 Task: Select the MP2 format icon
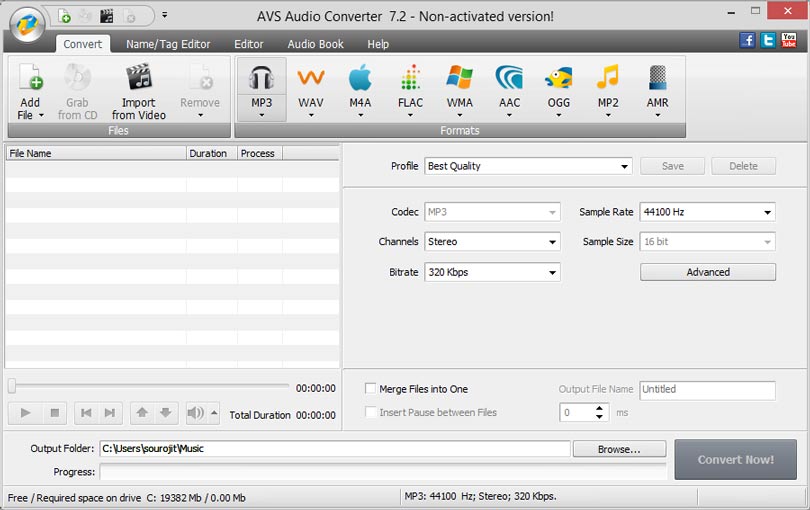point(608,78)
